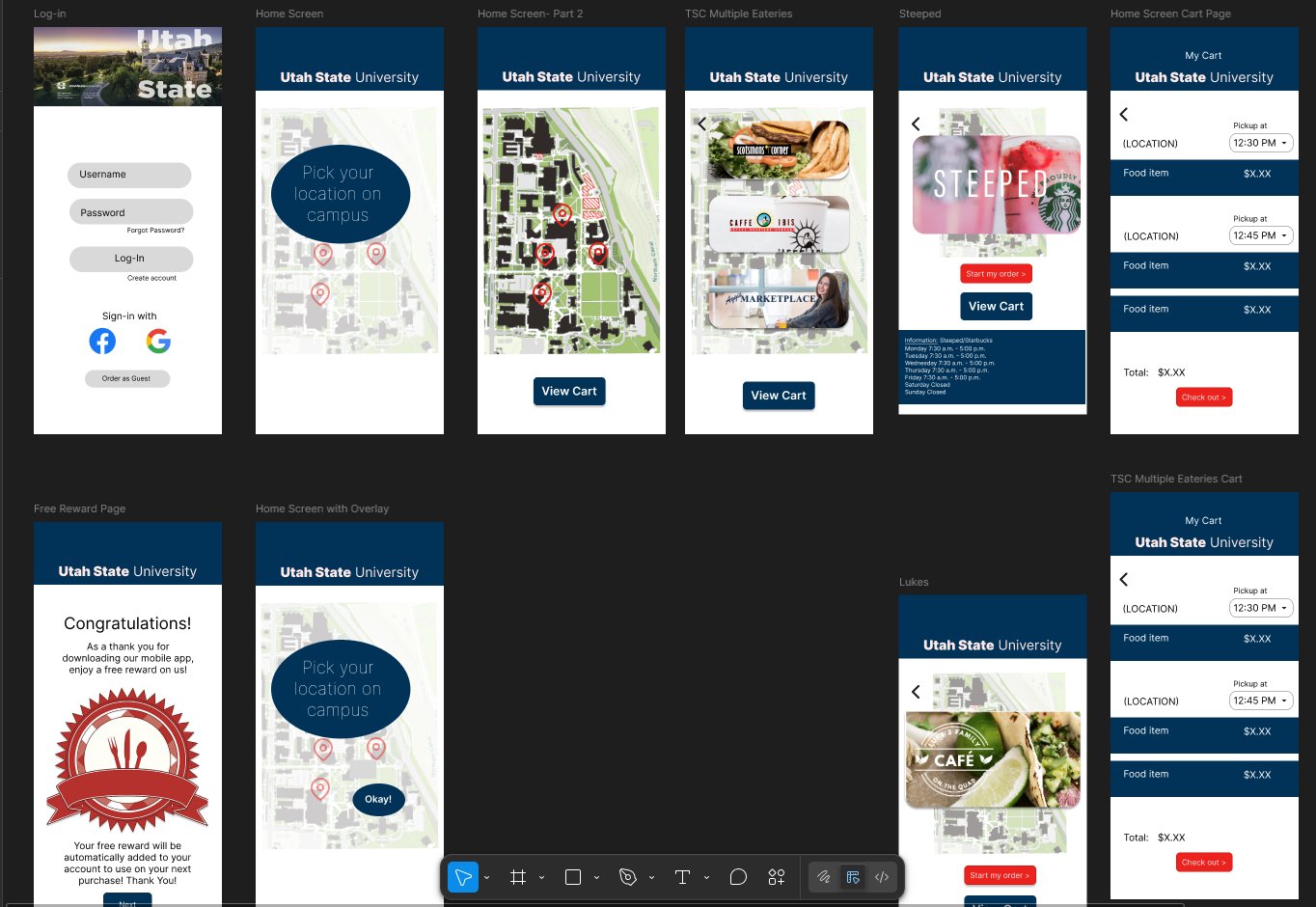Click back chevron in TSC Multiple Eateries frame

pos(701,124)
